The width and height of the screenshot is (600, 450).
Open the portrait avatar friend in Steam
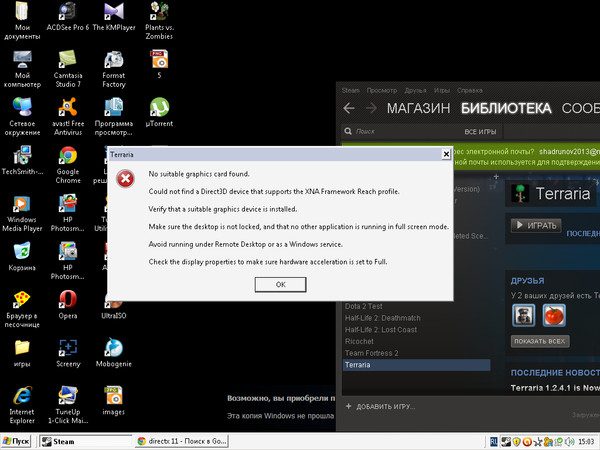click(523, 315)
